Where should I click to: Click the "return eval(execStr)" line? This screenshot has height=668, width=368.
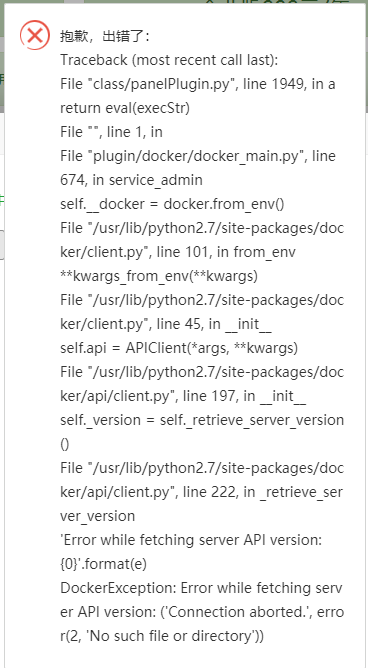125,108
